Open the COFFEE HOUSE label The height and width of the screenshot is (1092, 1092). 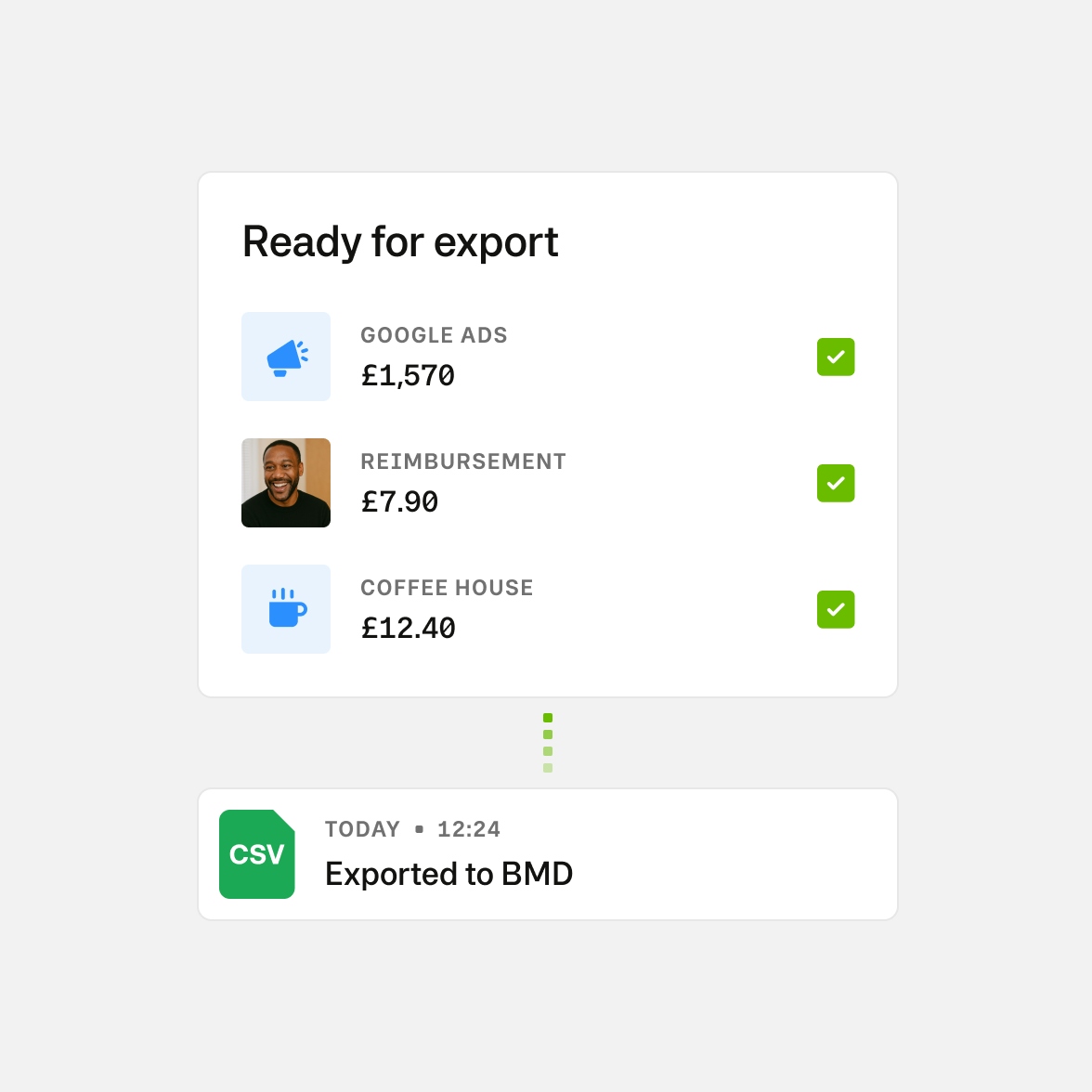pos(447,588)
